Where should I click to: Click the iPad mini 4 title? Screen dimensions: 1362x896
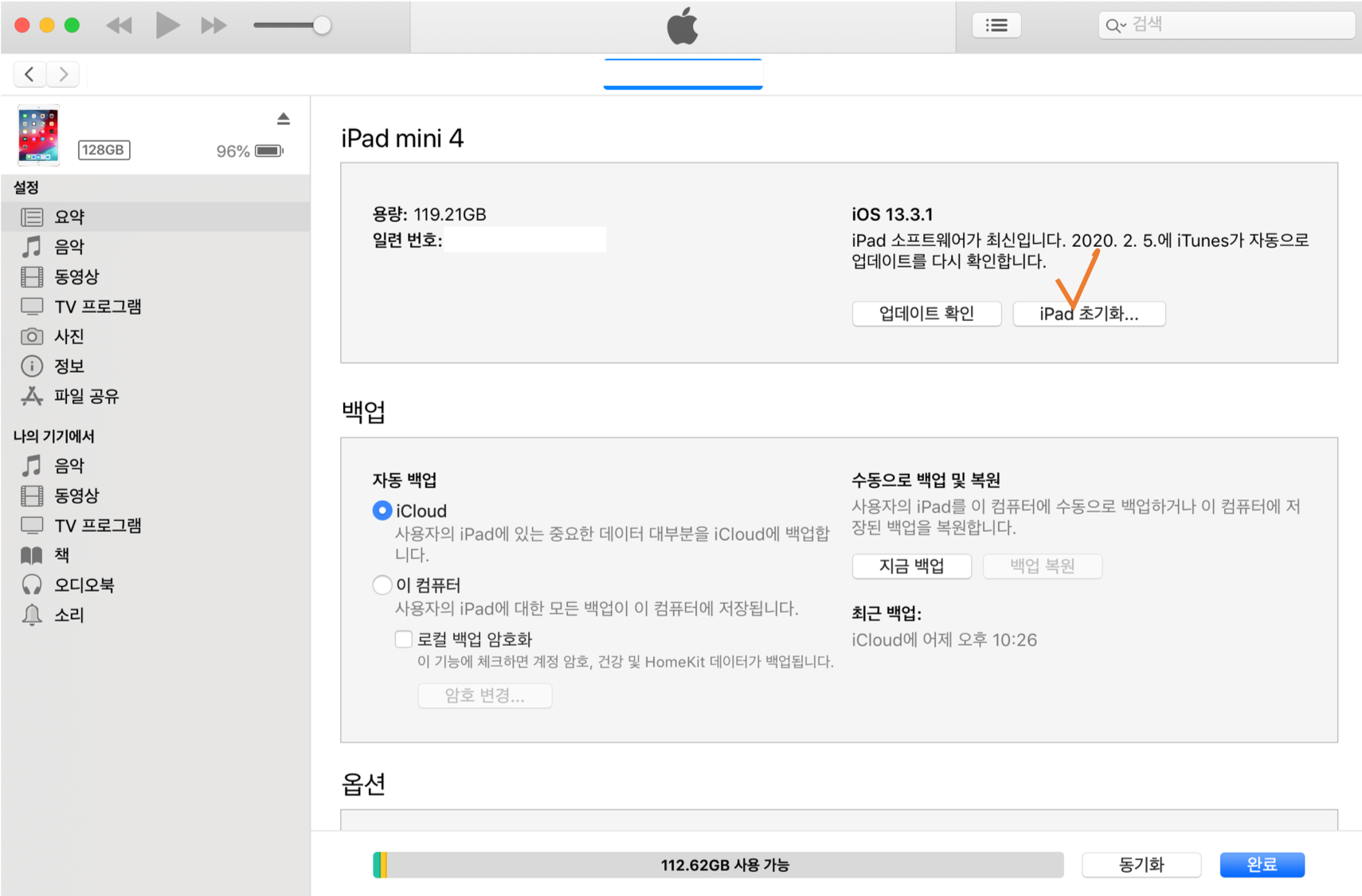(x=402, y=139)
